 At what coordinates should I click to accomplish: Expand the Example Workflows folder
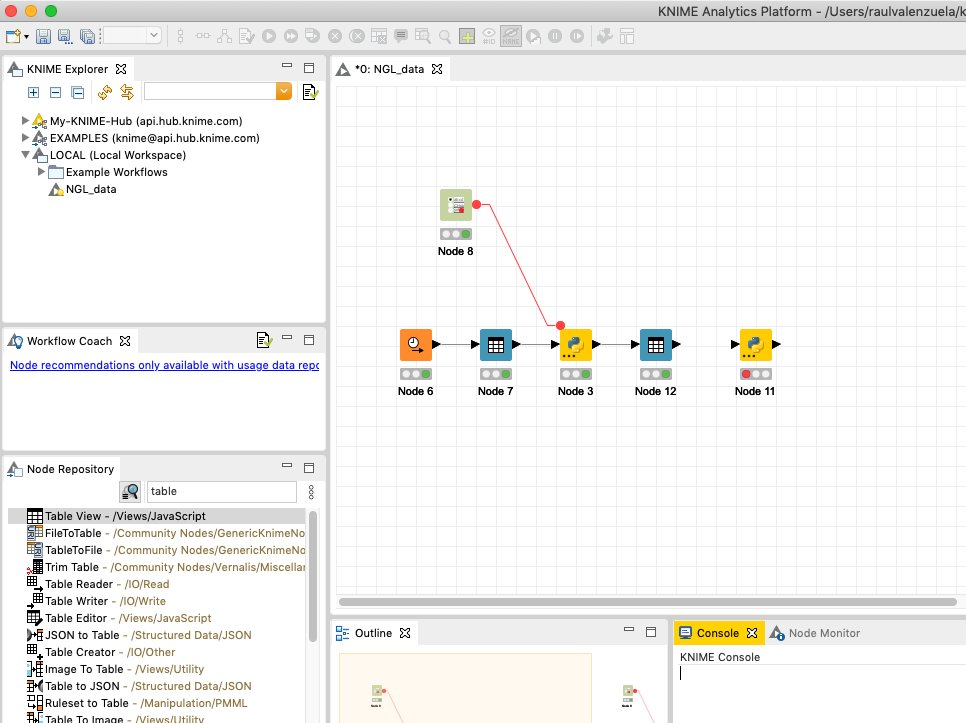coord(41,171)
